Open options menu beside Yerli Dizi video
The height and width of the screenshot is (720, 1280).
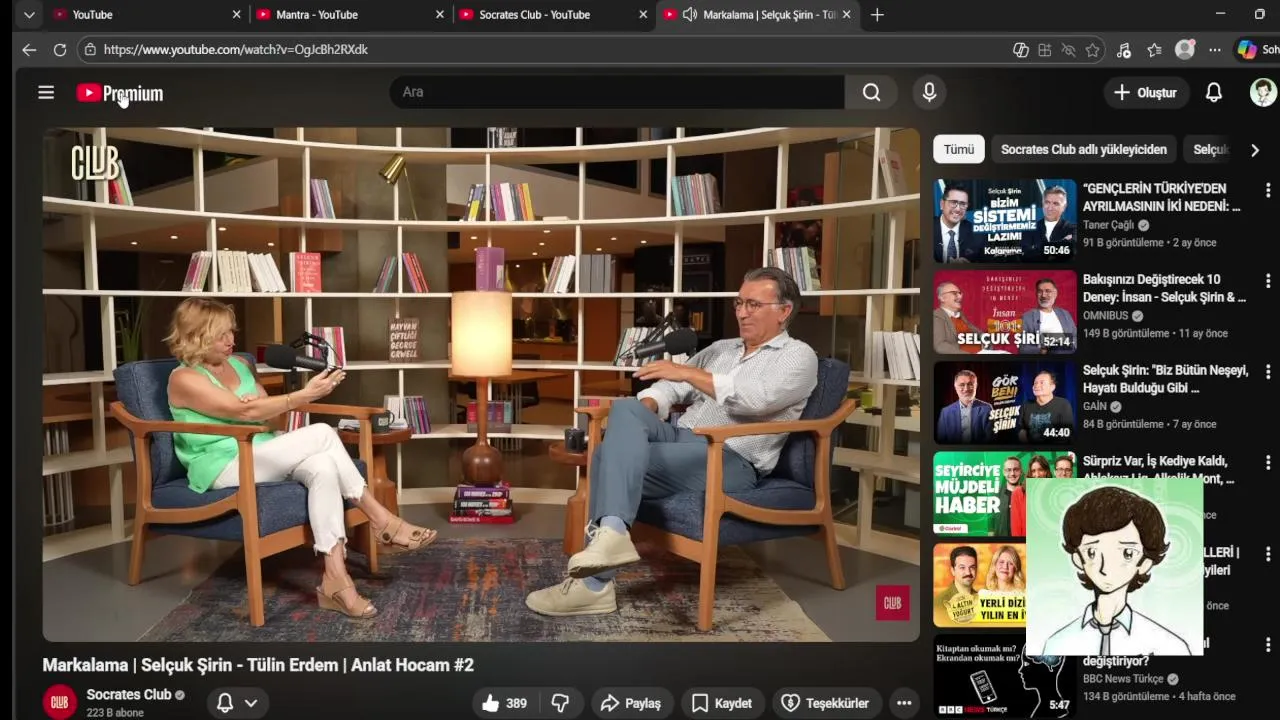[1268, 553]
